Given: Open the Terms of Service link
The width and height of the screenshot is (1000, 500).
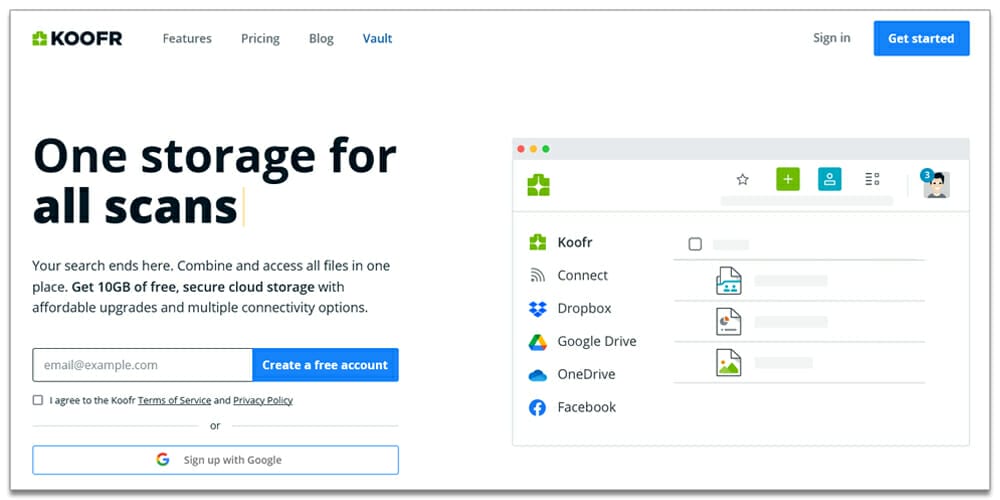Looking at the screenshot, I should pos(174,401).
